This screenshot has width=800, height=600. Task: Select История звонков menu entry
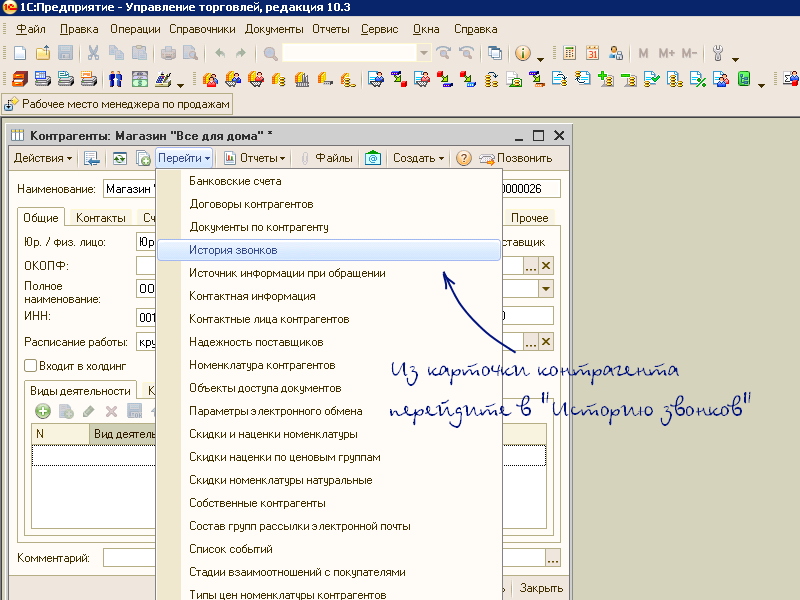coord(329,250)
